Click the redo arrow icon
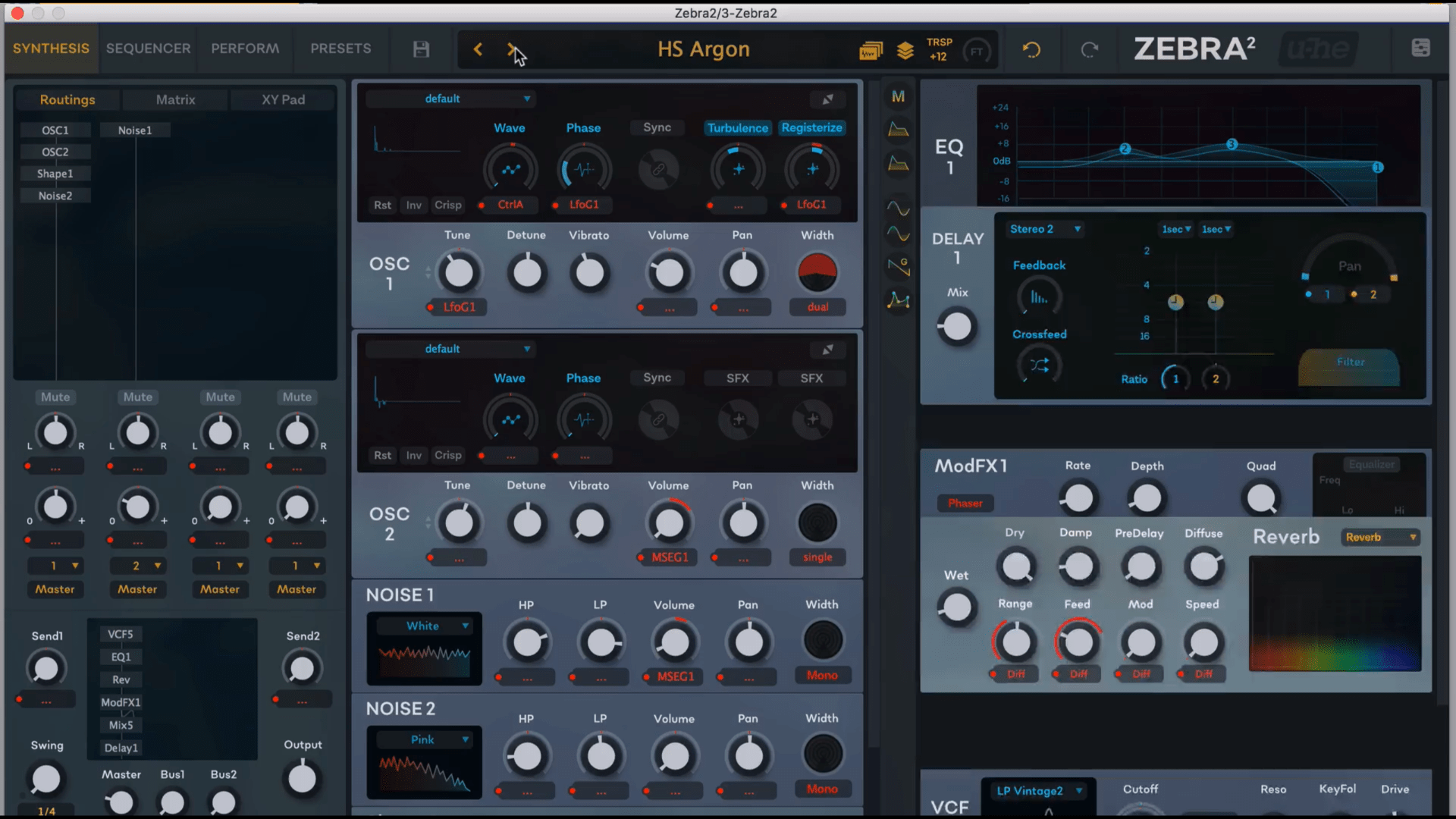 coord(1090,50)
